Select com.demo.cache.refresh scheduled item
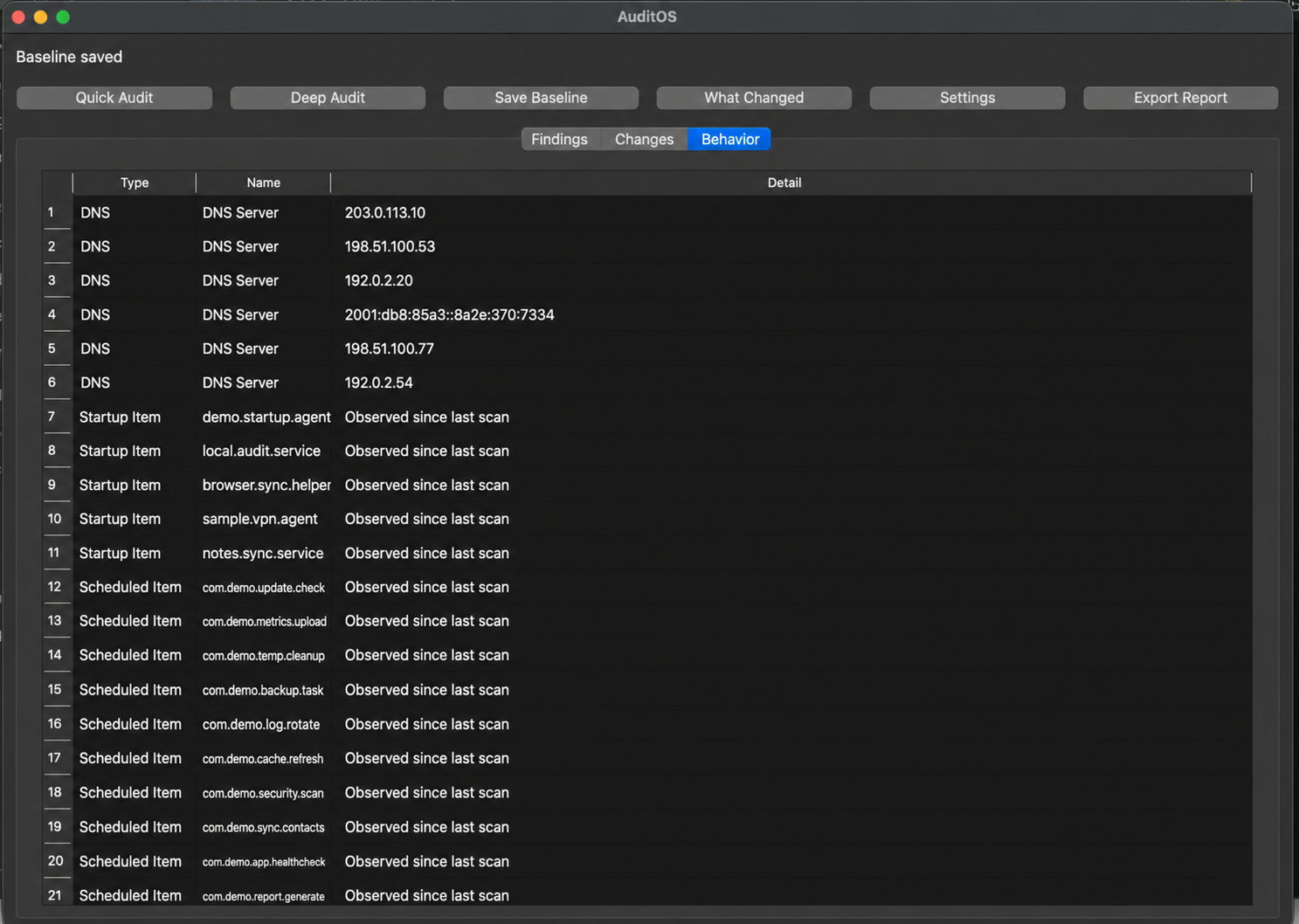This screenshot has height=924, width=1299. pos(263,759)
